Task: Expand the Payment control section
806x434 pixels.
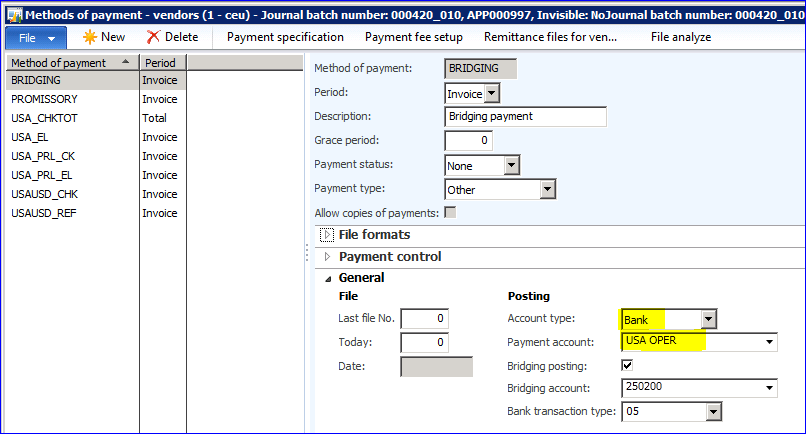Action: click(326, 257)
